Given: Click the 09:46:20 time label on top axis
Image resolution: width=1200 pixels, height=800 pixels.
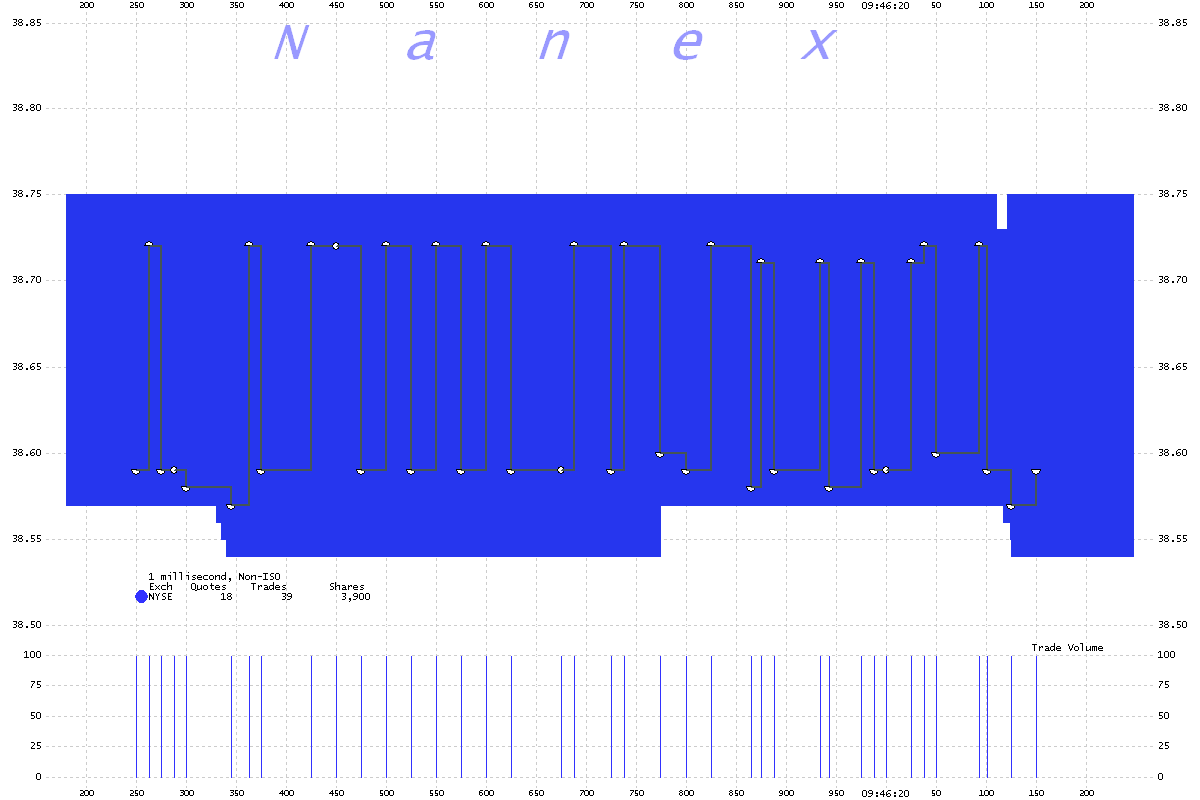Looking at the screenshot, I should (885, 6).
